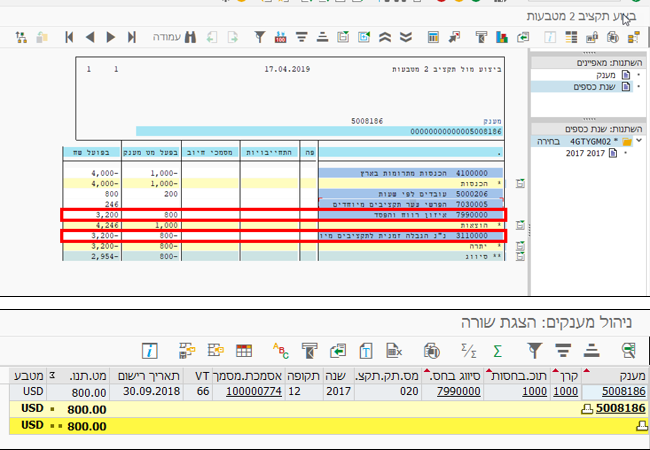
Task: Toggle the node icon beside the הוצאות row
Action: pos(520,225)
